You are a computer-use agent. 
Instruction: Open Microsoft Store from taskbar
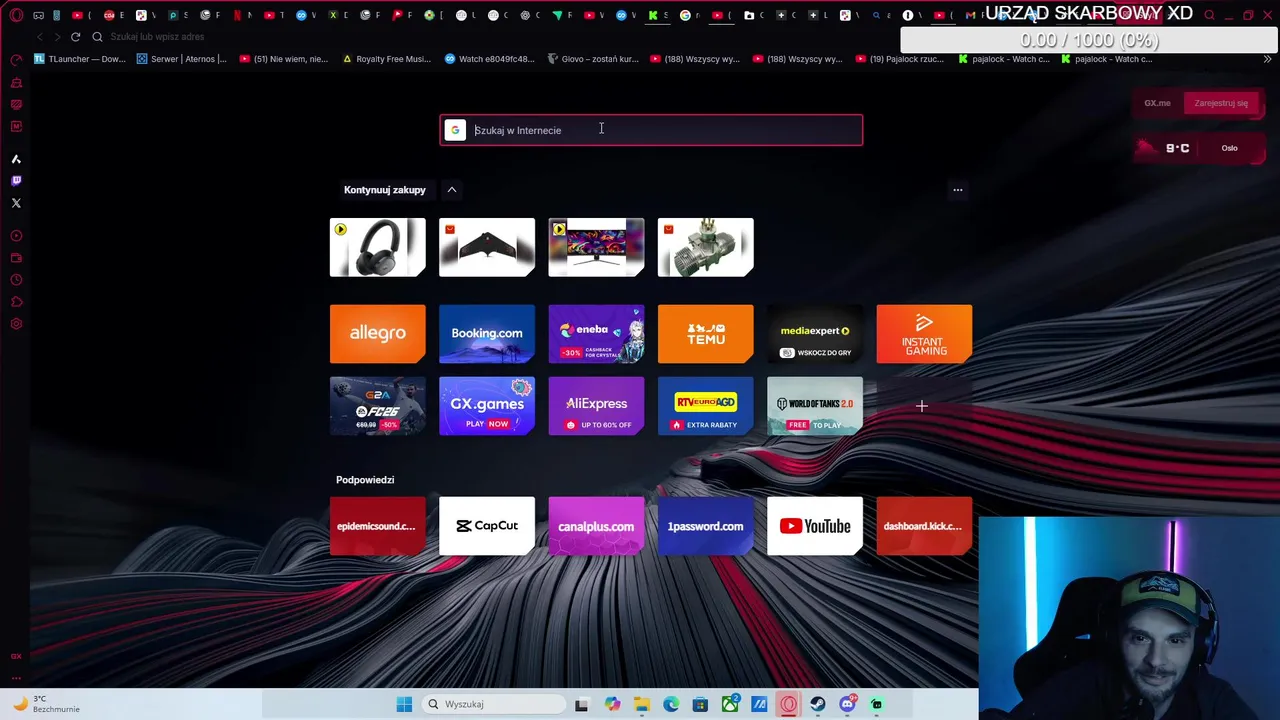click(x=700, y=704)
